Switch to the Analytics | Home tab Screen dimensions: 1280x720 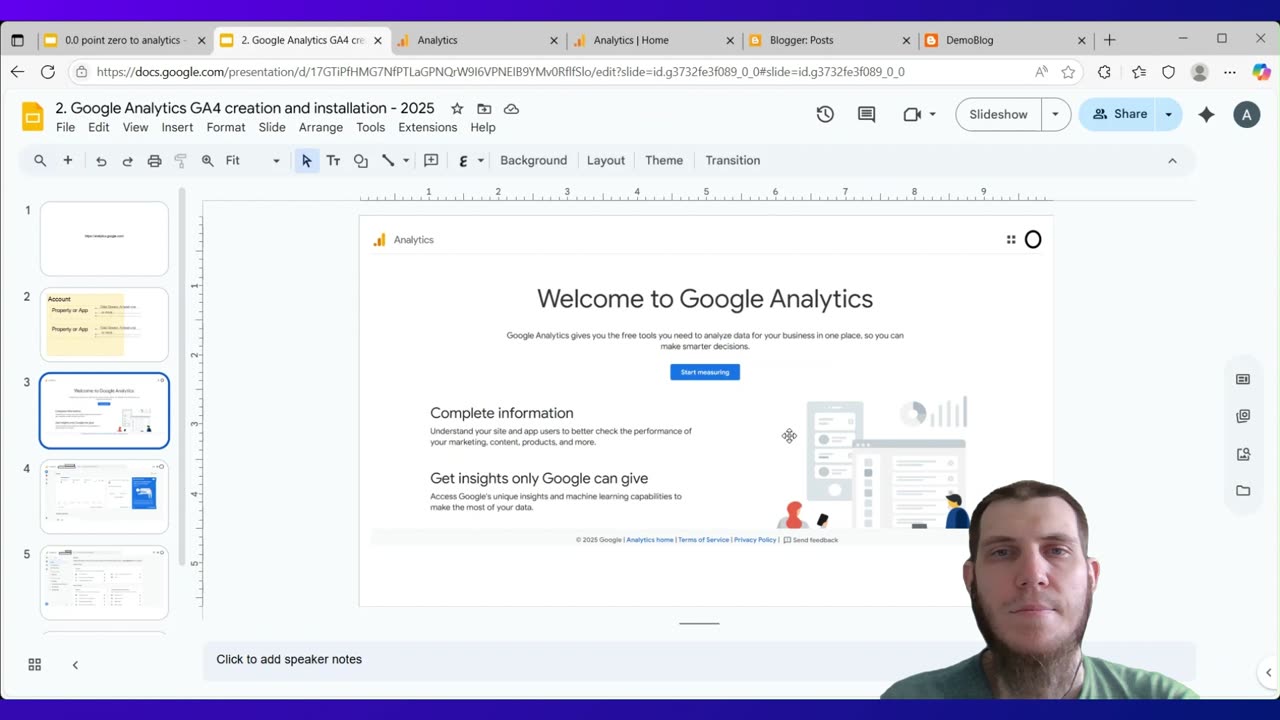pyautogui.click(x=652, y=40)
